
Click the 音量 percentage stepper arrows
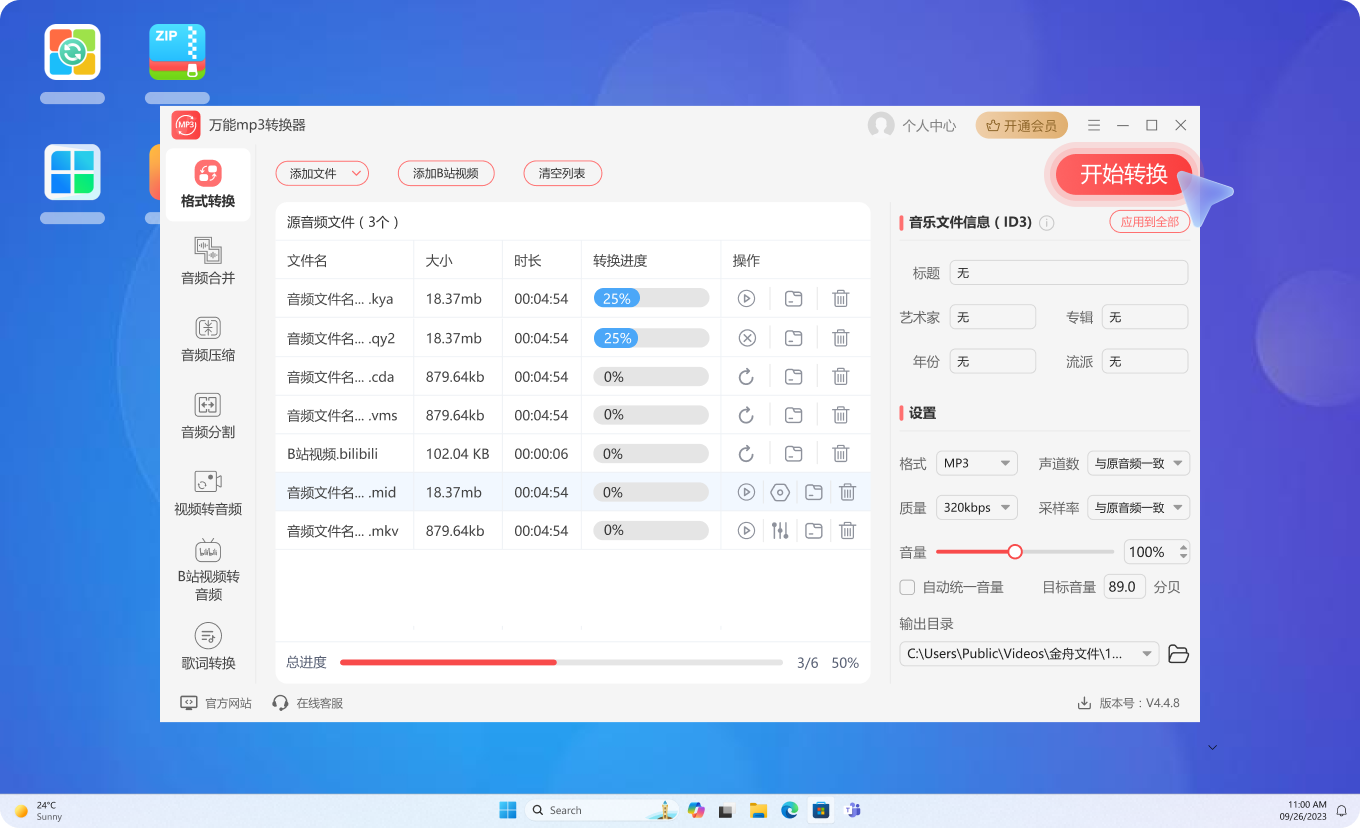point(1184,552)
